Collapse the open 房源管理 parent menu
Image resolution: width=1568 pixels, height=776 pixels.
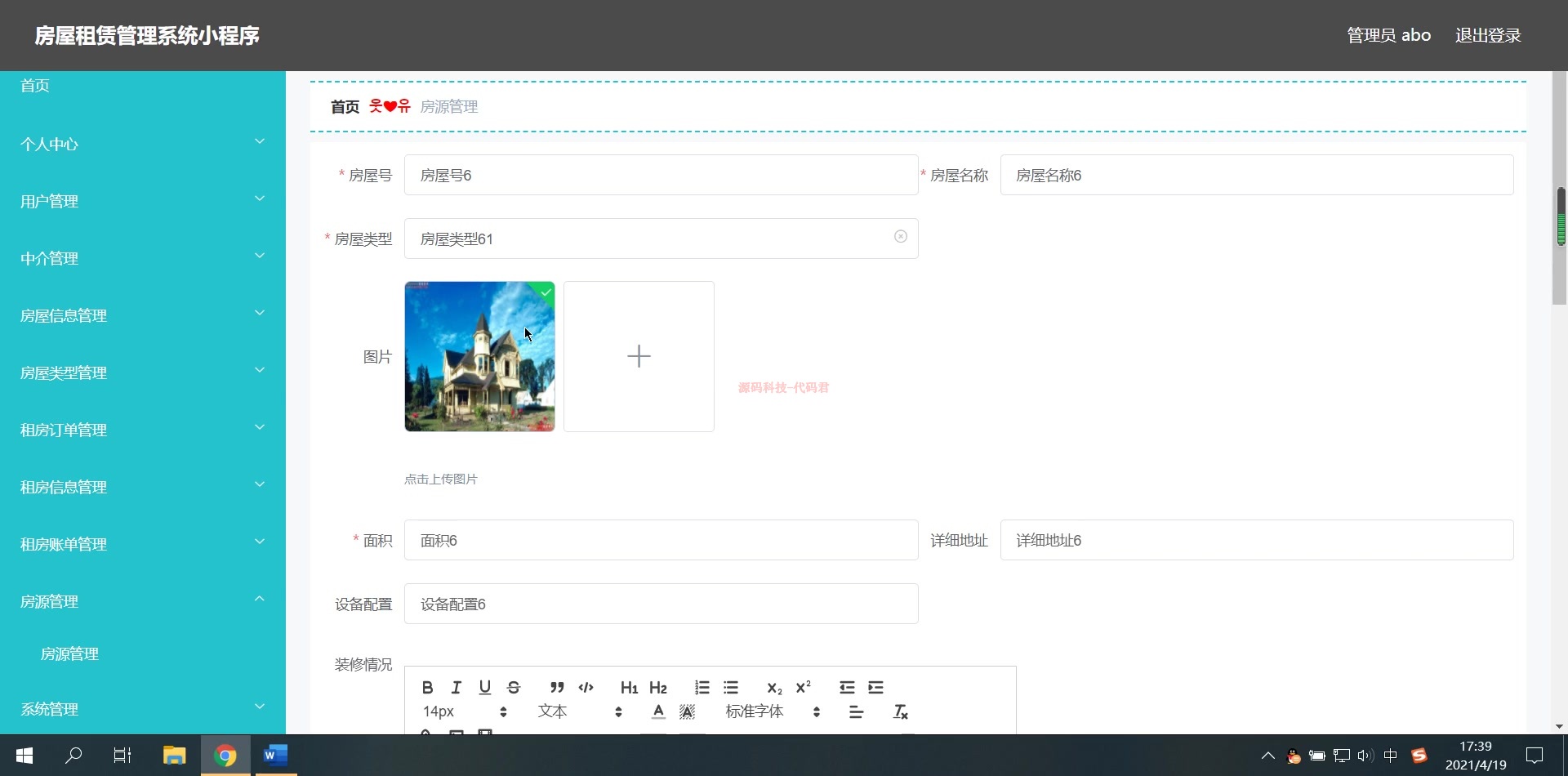pos(143,601)
